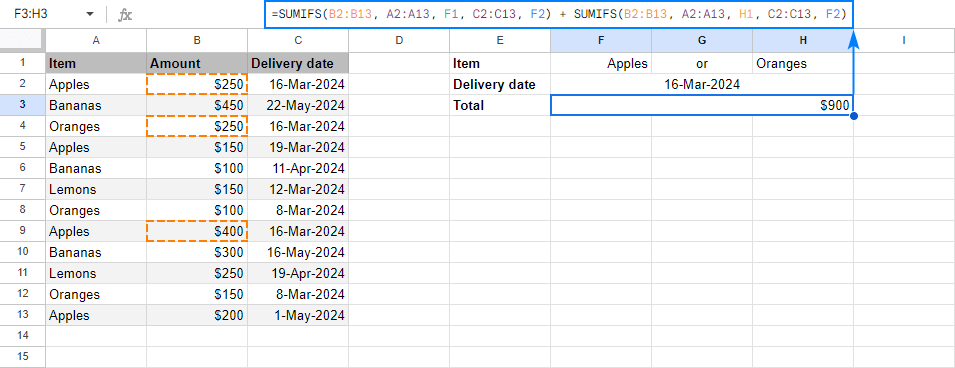Click into the SUMIFS formula bar

click(x=559, y=15)
